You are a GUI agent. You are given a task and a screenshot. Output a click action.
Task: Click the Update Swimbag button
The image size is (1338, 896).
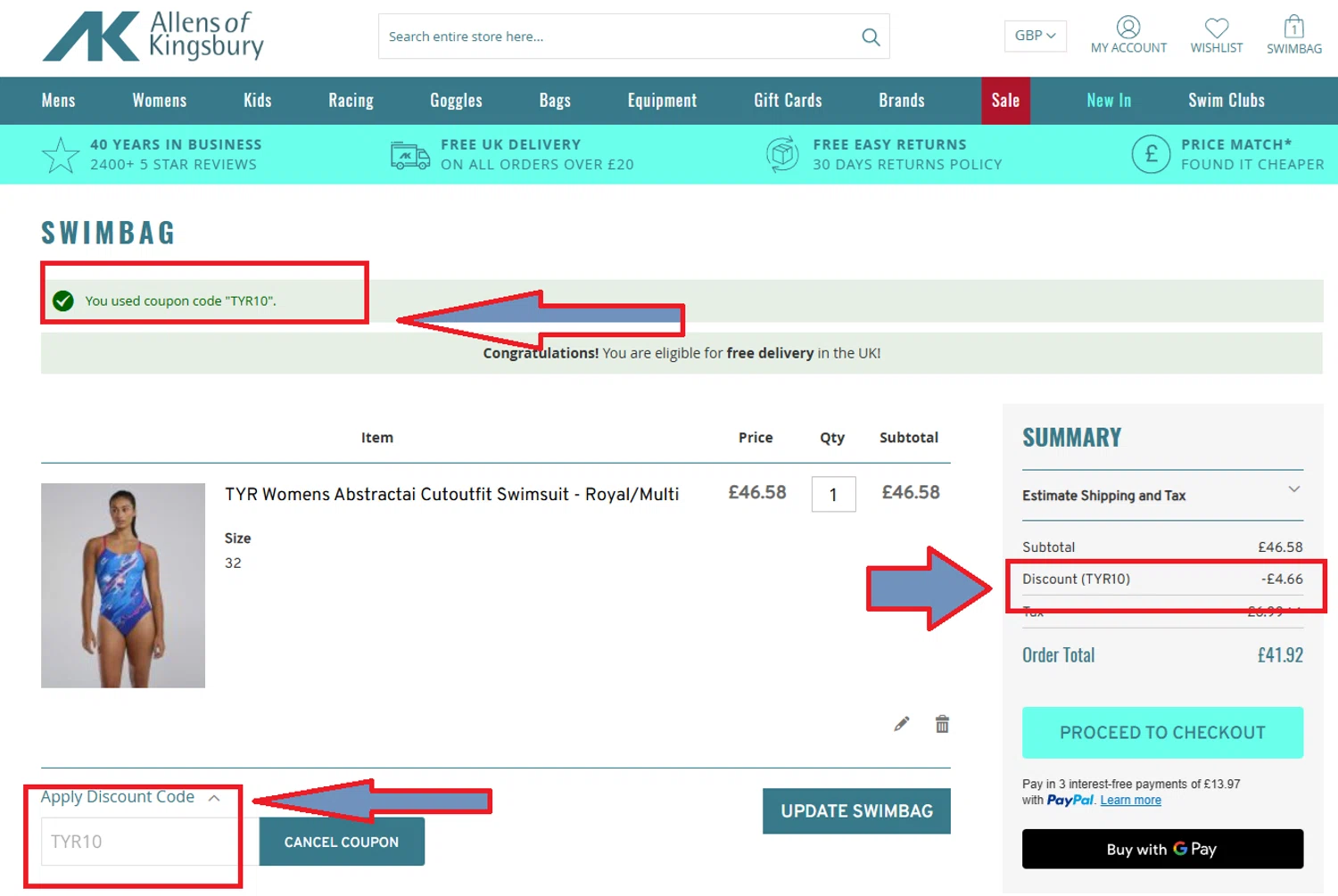[x=856, y=811]
